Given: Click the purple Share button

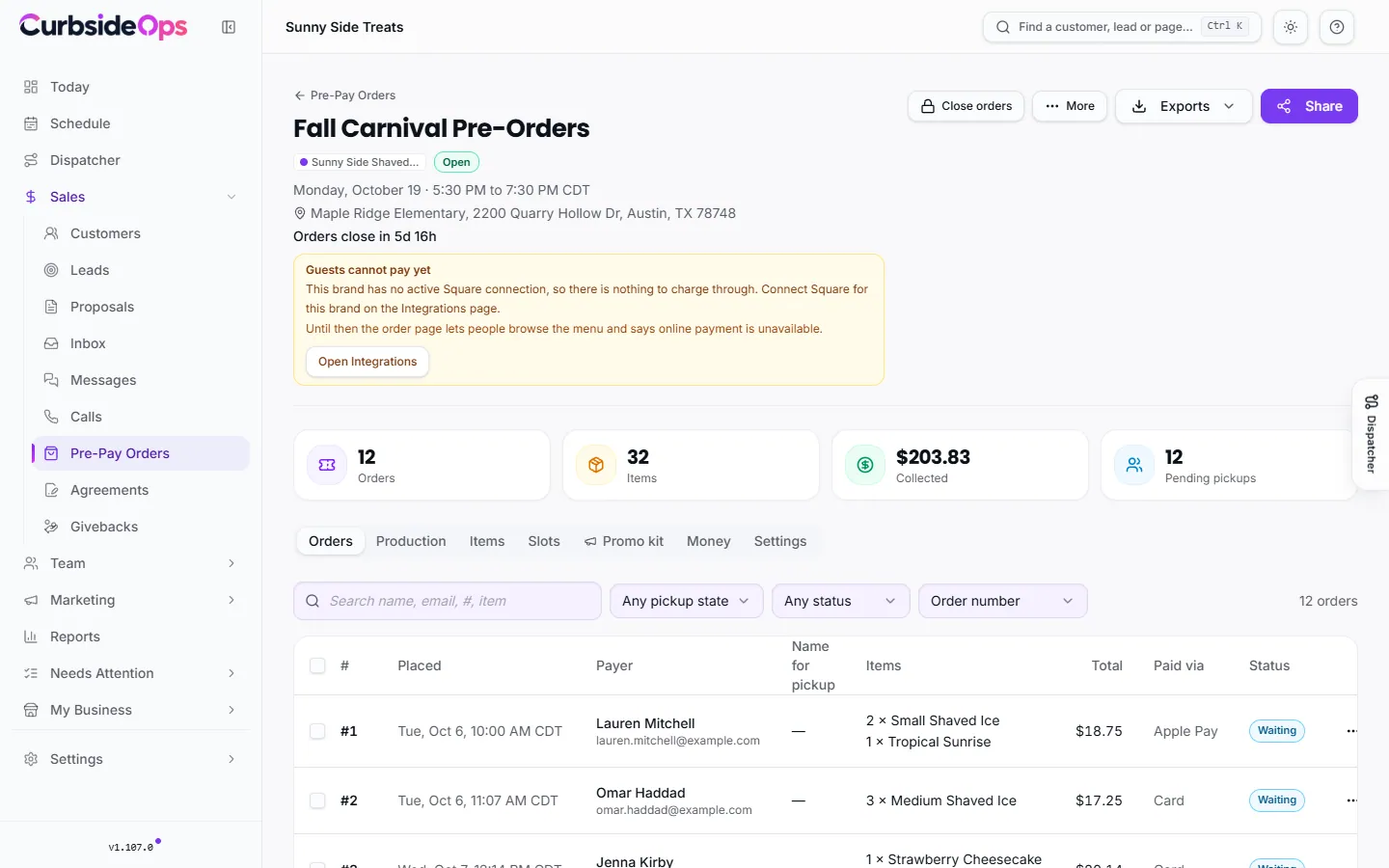Looking at the screenshot, I should tap(1309, 106).
